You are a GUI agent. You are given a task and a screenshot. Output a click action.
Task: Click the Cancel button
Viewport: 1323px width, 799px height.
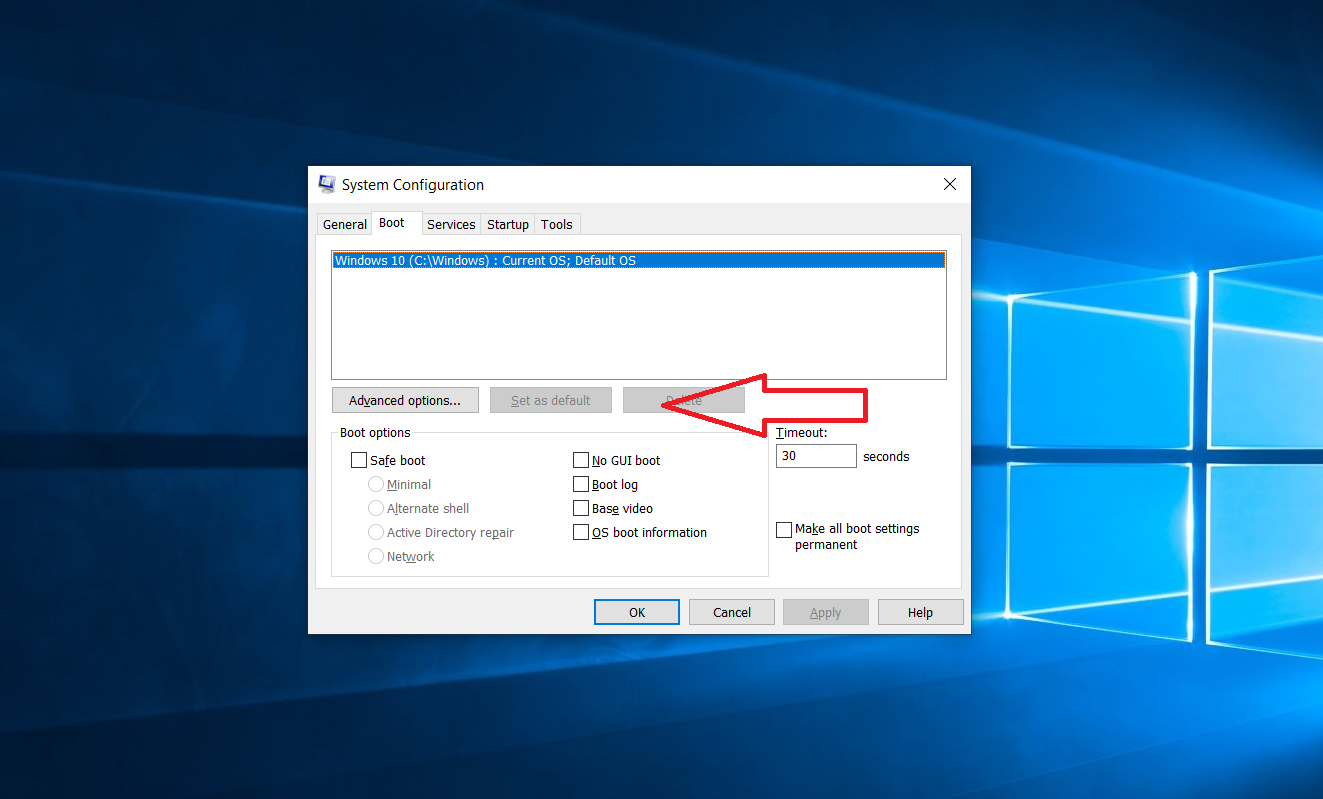pyautogui.click(x=732, y=612)
